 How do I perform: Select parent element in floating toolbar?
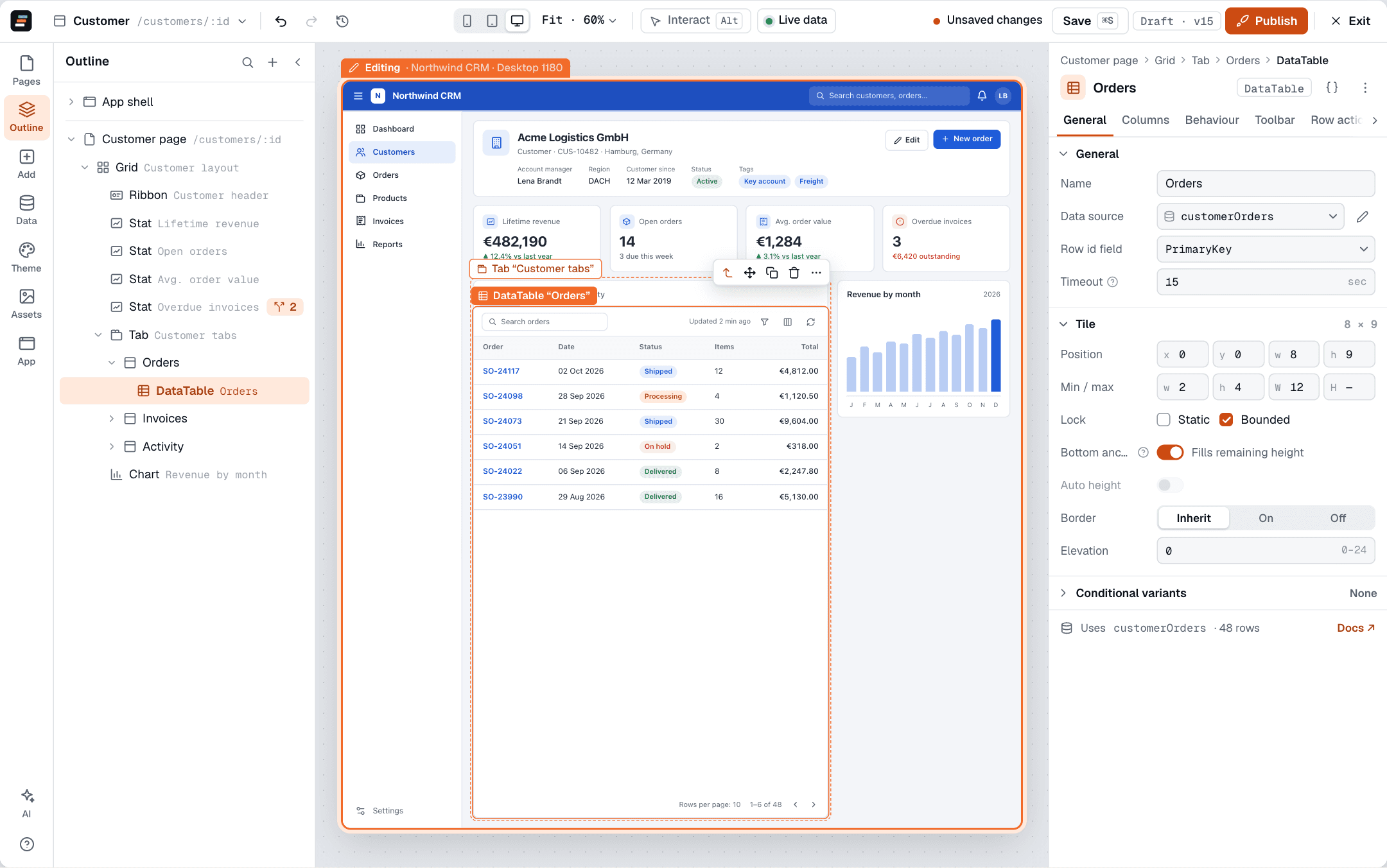point(728,273)
